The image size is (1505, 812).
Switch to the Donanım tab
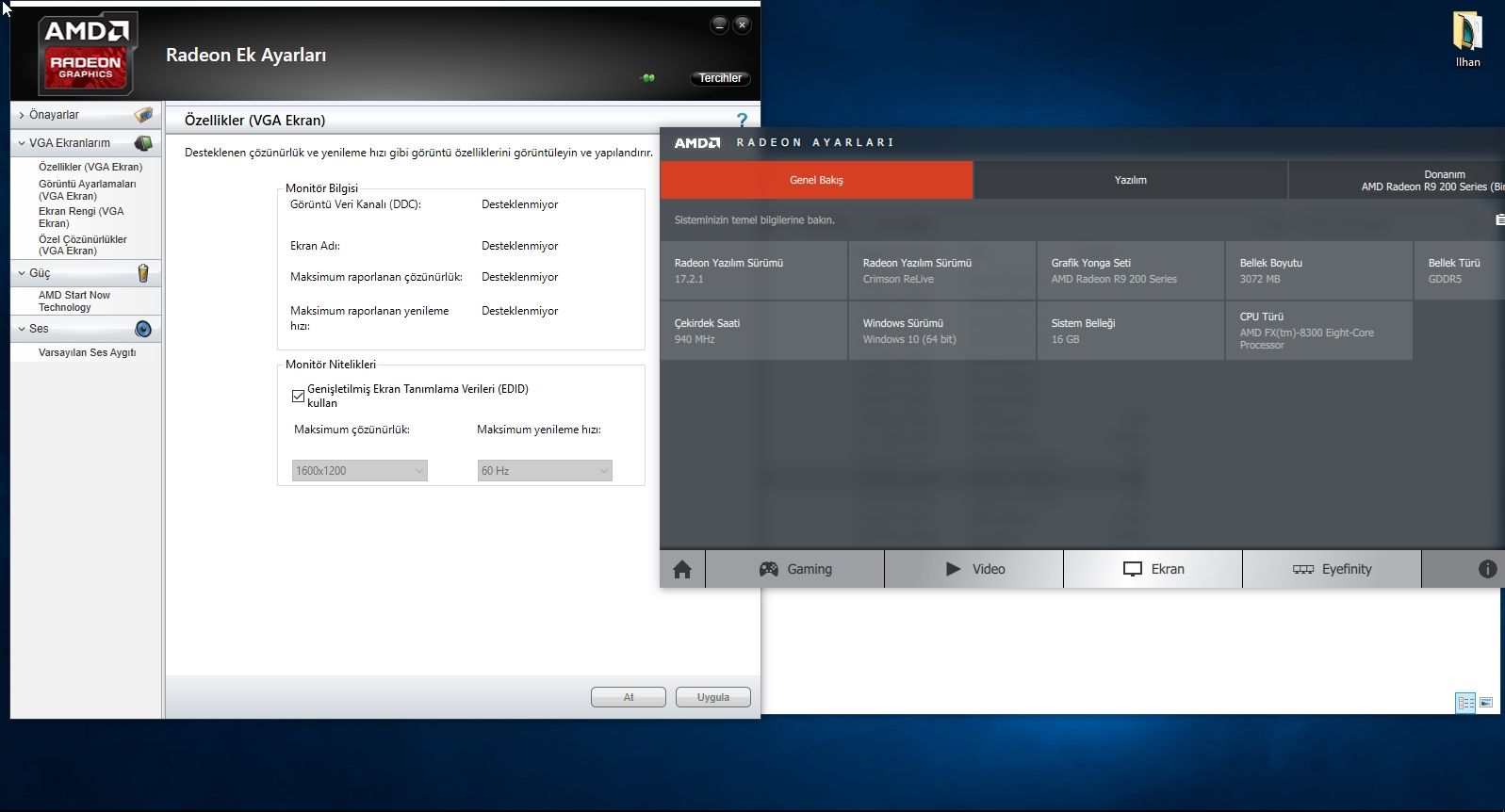pos(1397,180)
